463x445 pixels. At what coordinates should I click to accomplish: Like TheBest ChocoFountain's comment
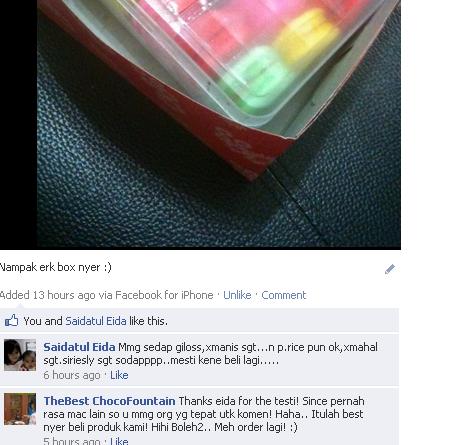[x=119, y=441]
